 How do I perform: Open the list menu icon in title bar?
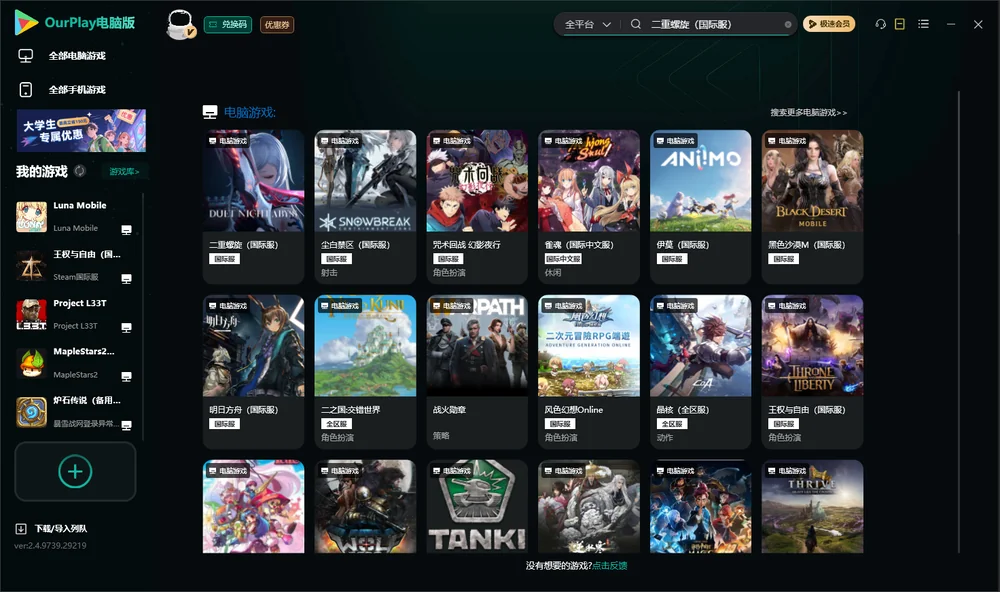click(x=923, y=24)
